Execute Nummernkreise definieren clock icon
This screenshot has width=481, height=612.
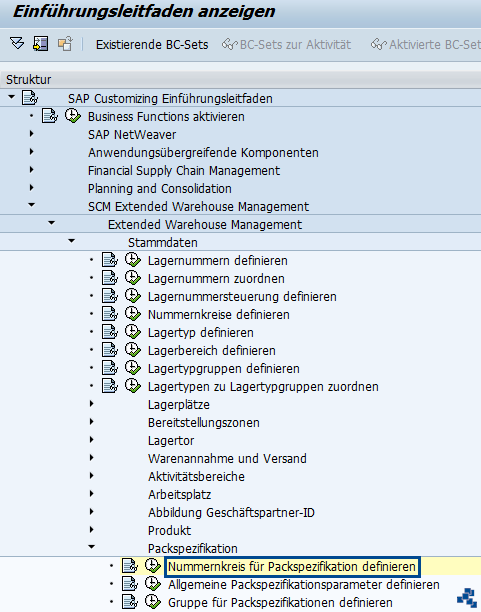point(133,313)
